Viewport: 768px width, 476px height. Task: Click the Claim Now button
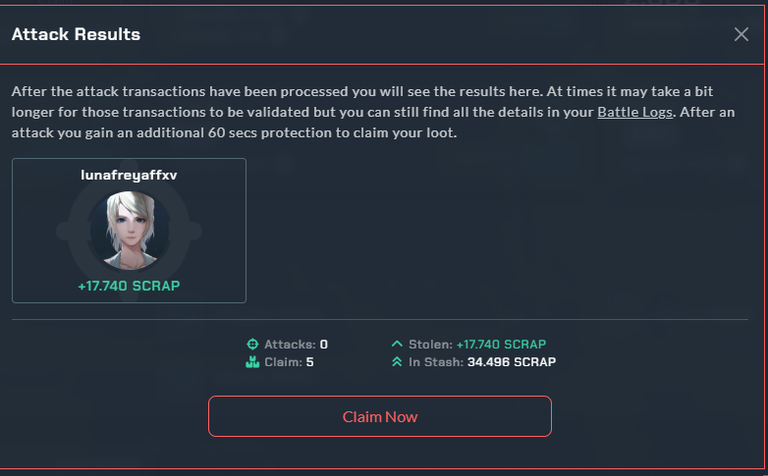tap(380, 416)
